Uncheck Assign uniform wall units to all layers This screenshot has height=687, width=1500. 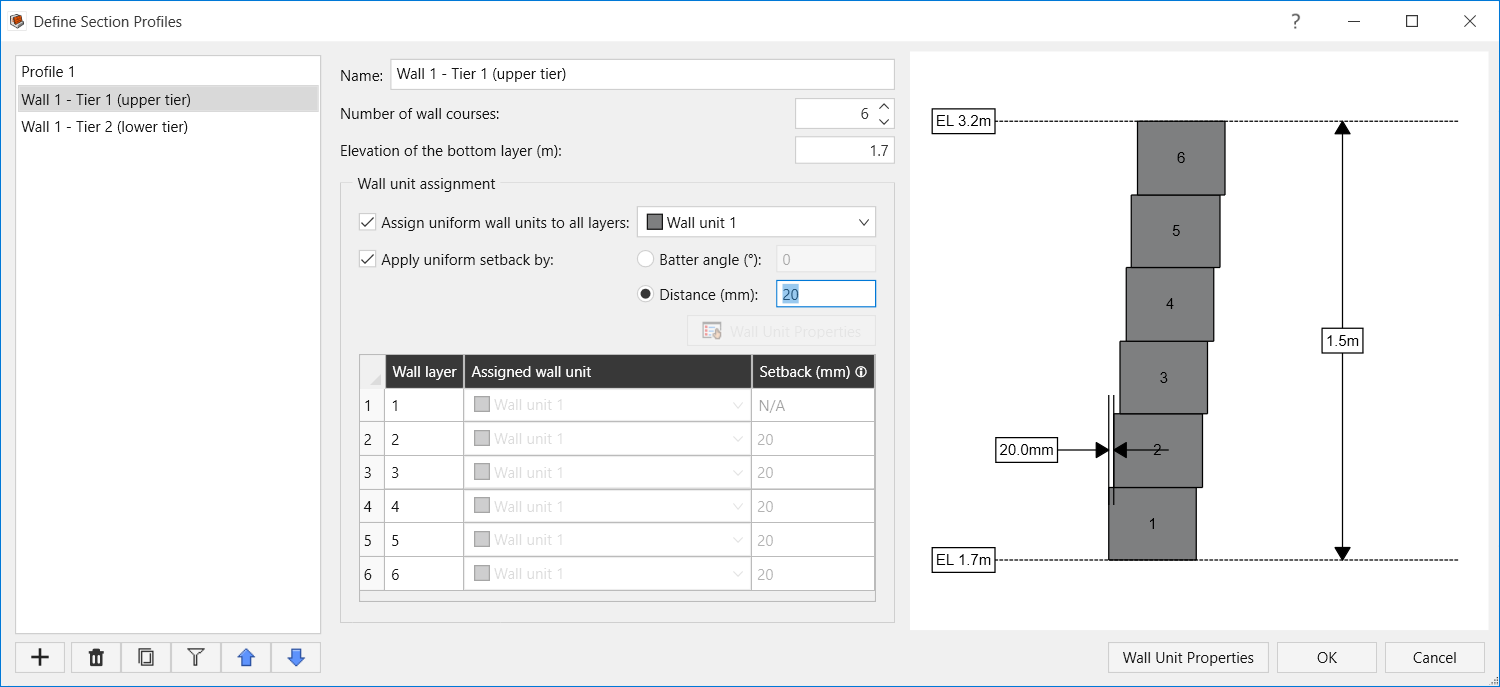[367, 222]
